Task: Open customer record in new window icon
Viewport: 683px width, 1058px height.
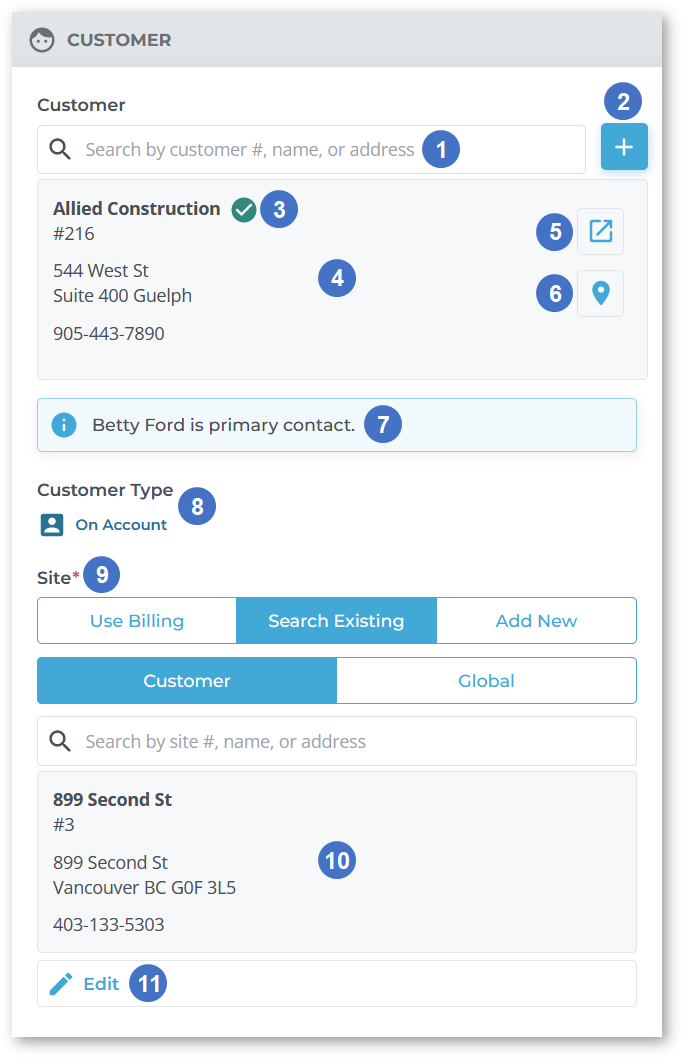Action: point(600,231)
